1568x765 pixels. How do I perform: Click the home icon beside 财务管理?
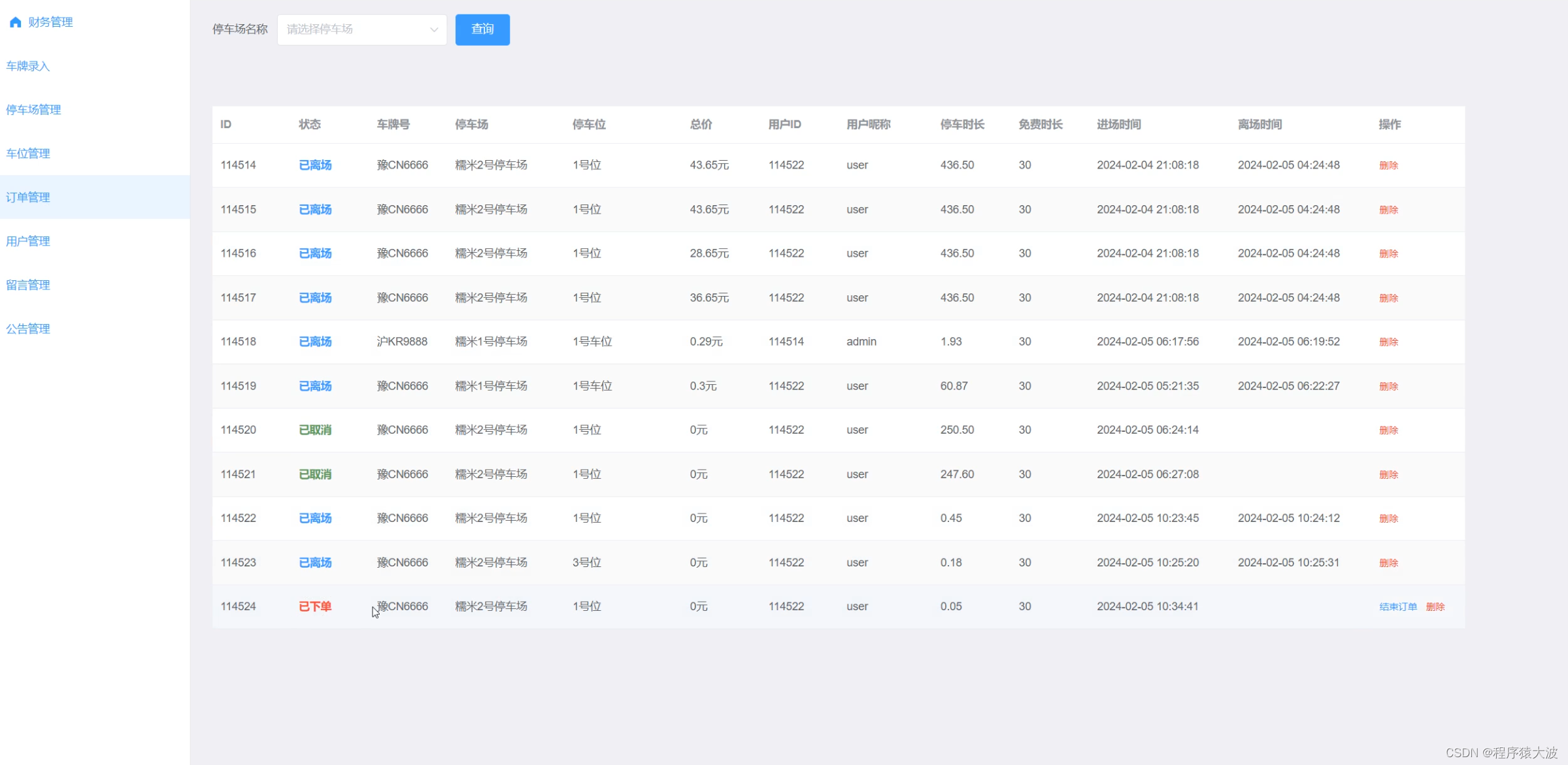(16, 22)
